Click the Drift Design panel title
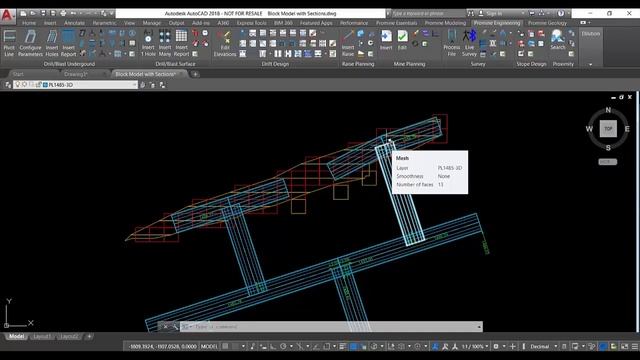The image size is (640, 360). pos(275,64)
